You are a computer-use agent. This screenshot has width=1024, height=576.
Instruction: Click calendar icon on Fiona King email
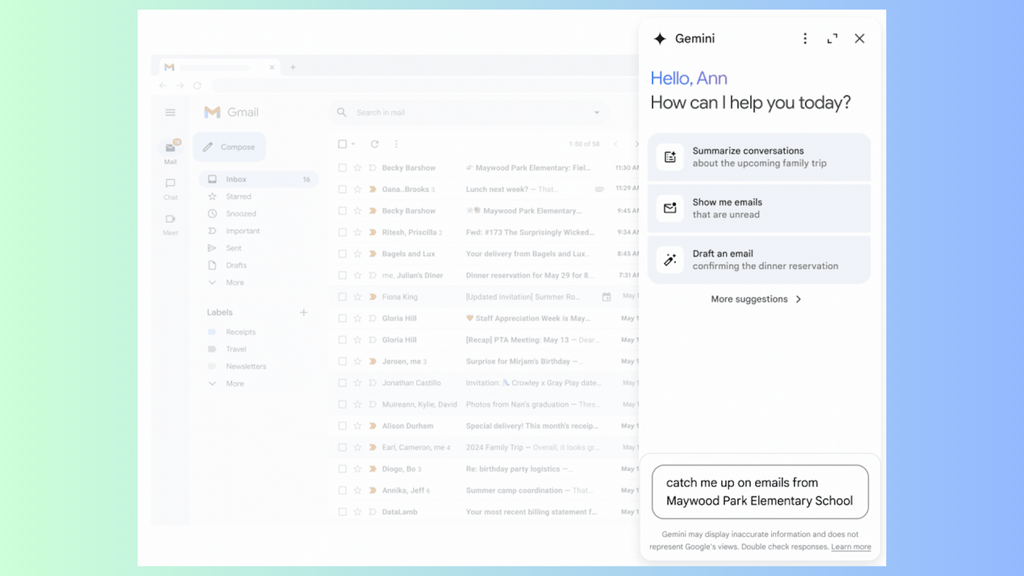tap(606, 296)
